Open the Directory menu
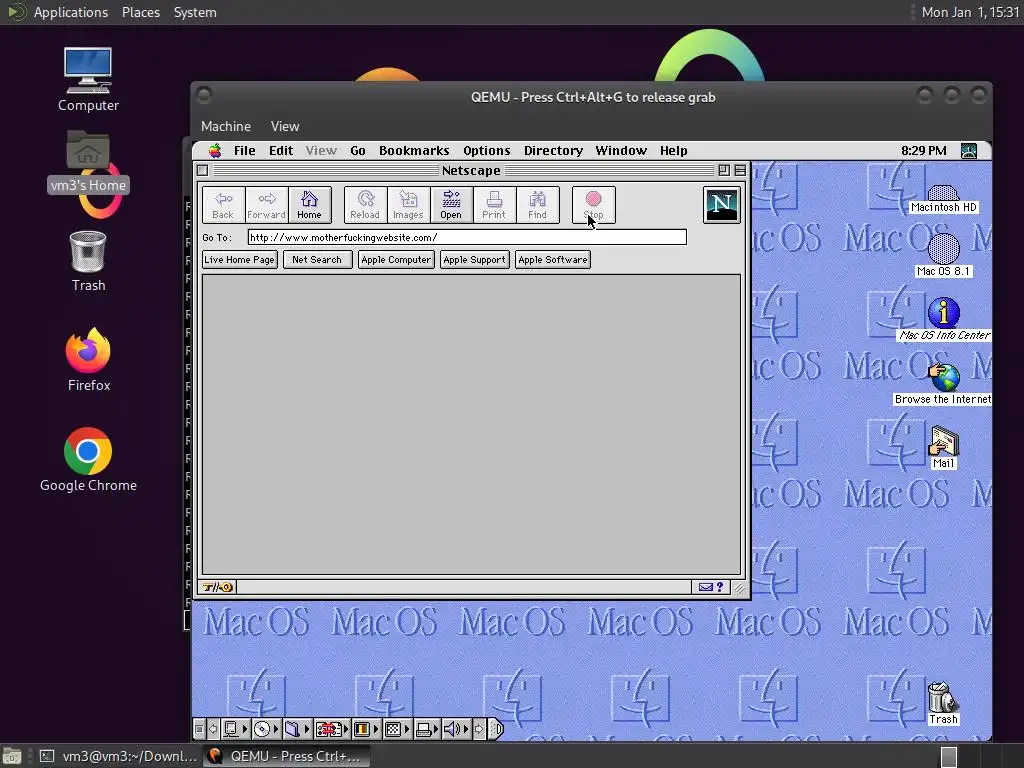 point(553,151)
